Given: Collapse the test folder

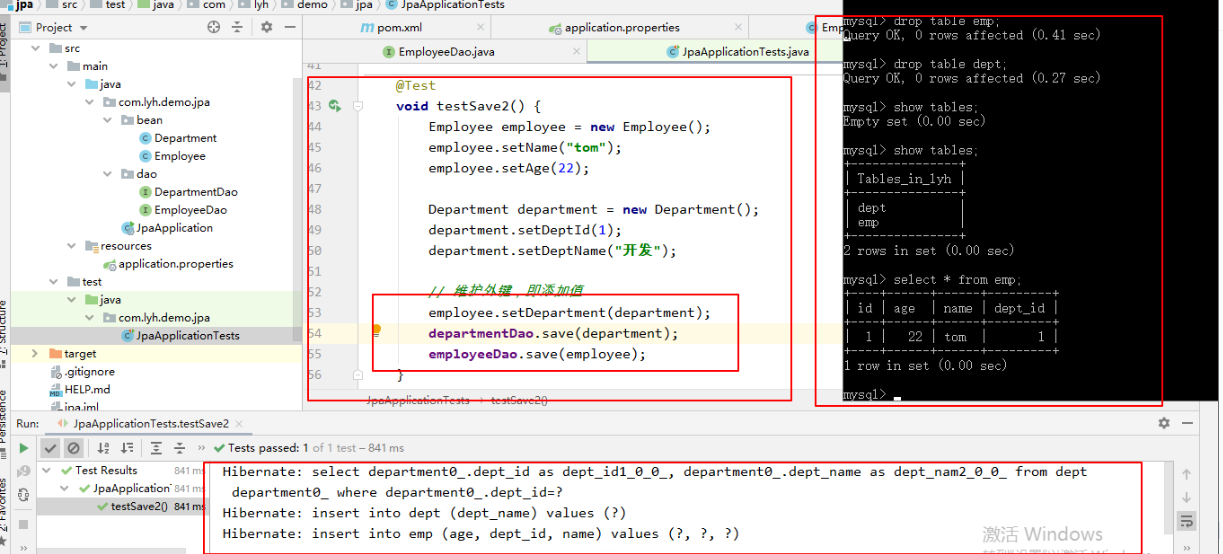Looking at the screenshot, I should point(54,282).
